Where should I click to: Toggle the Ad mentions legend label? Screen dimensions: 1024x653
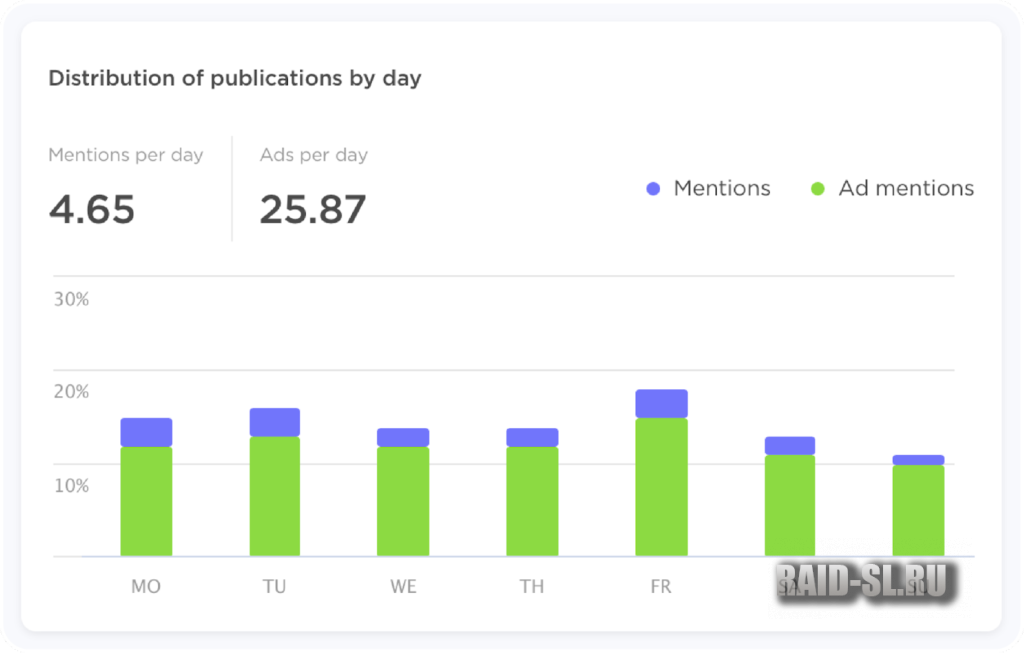905,189
